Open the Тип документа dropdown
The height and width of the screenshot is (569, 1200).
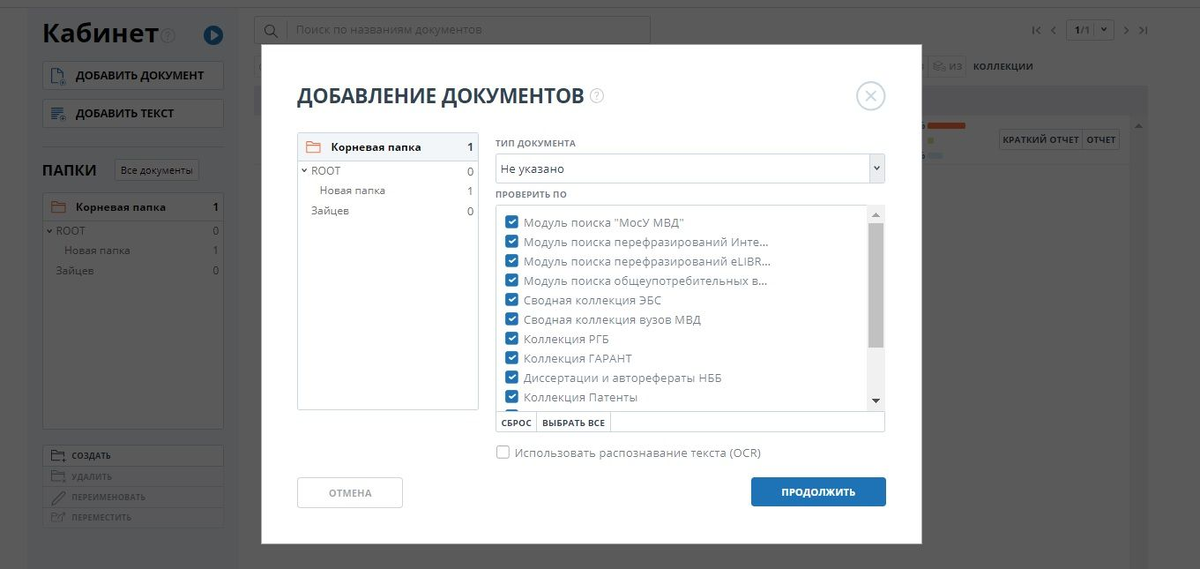[690, 169]
